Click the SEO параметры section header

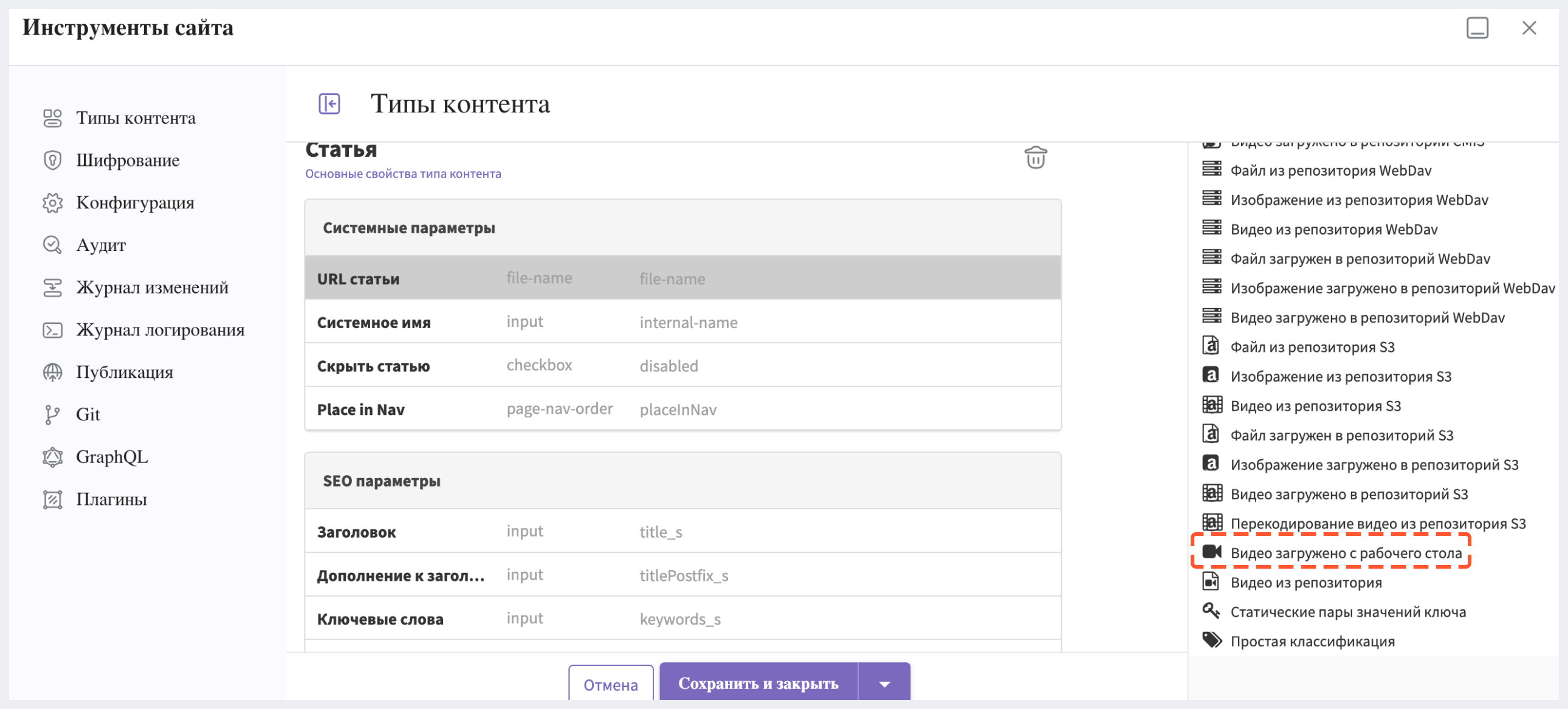683,481
